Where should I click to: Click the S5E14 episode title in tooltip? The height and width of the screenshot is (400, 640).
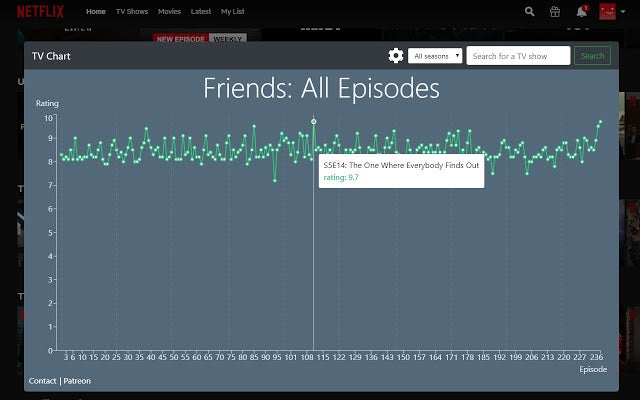click(x=401, y=165)
